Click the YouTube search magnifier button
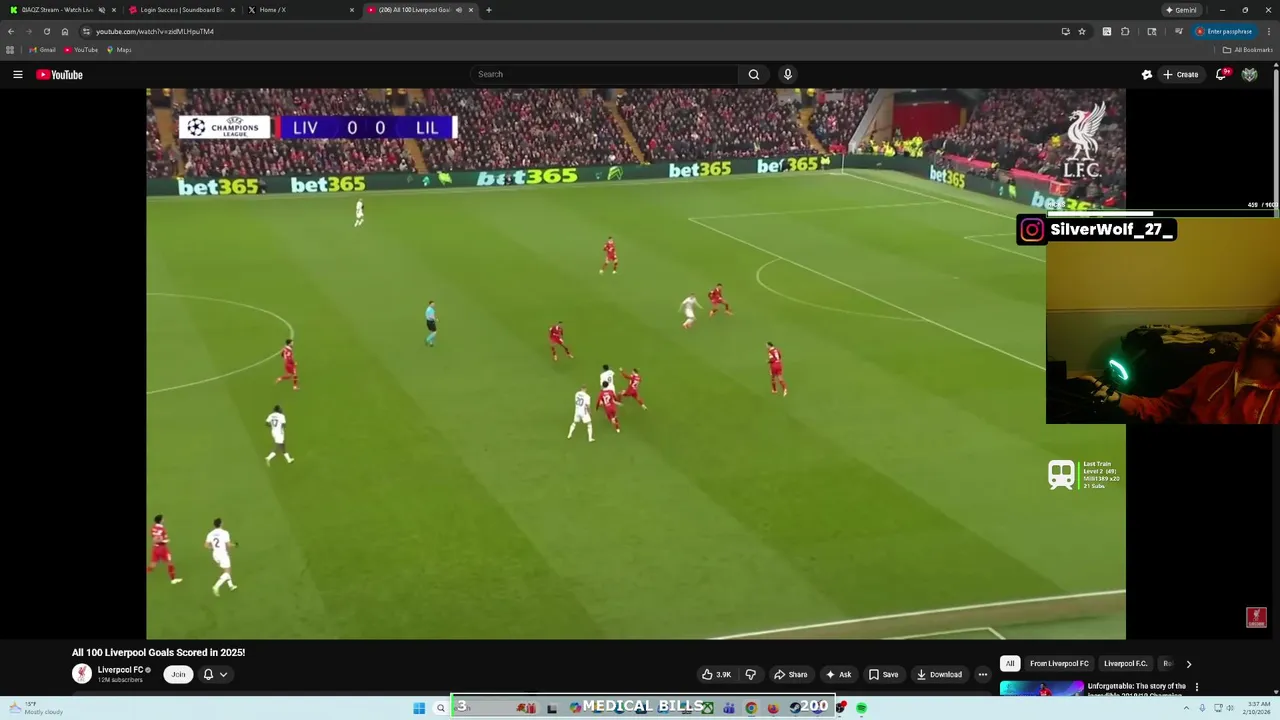 [x=754, y=74]
